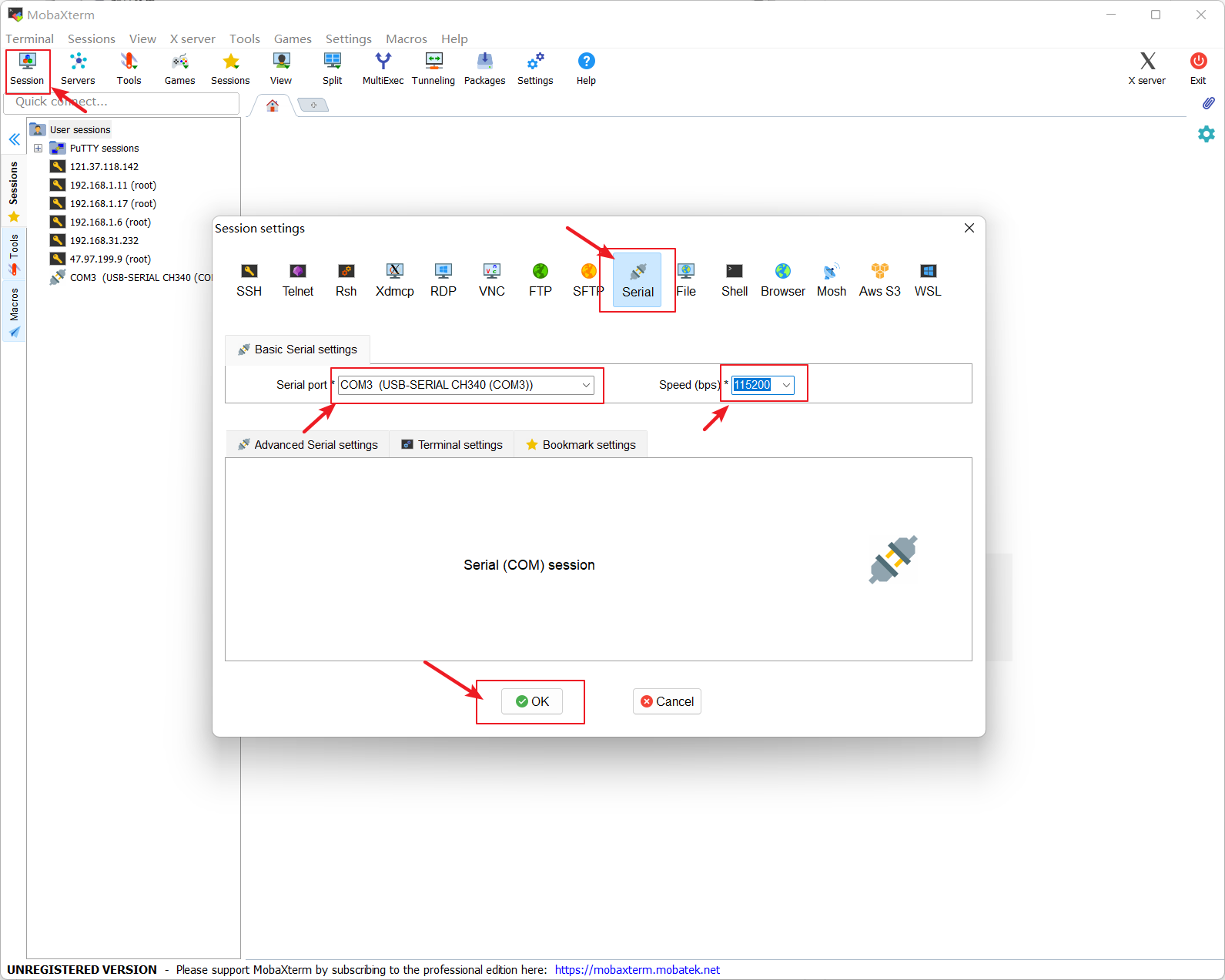1225x980 pixels.
Task: Collapse sidebar with double chevron icon
Action: click(x=14, y=139)
